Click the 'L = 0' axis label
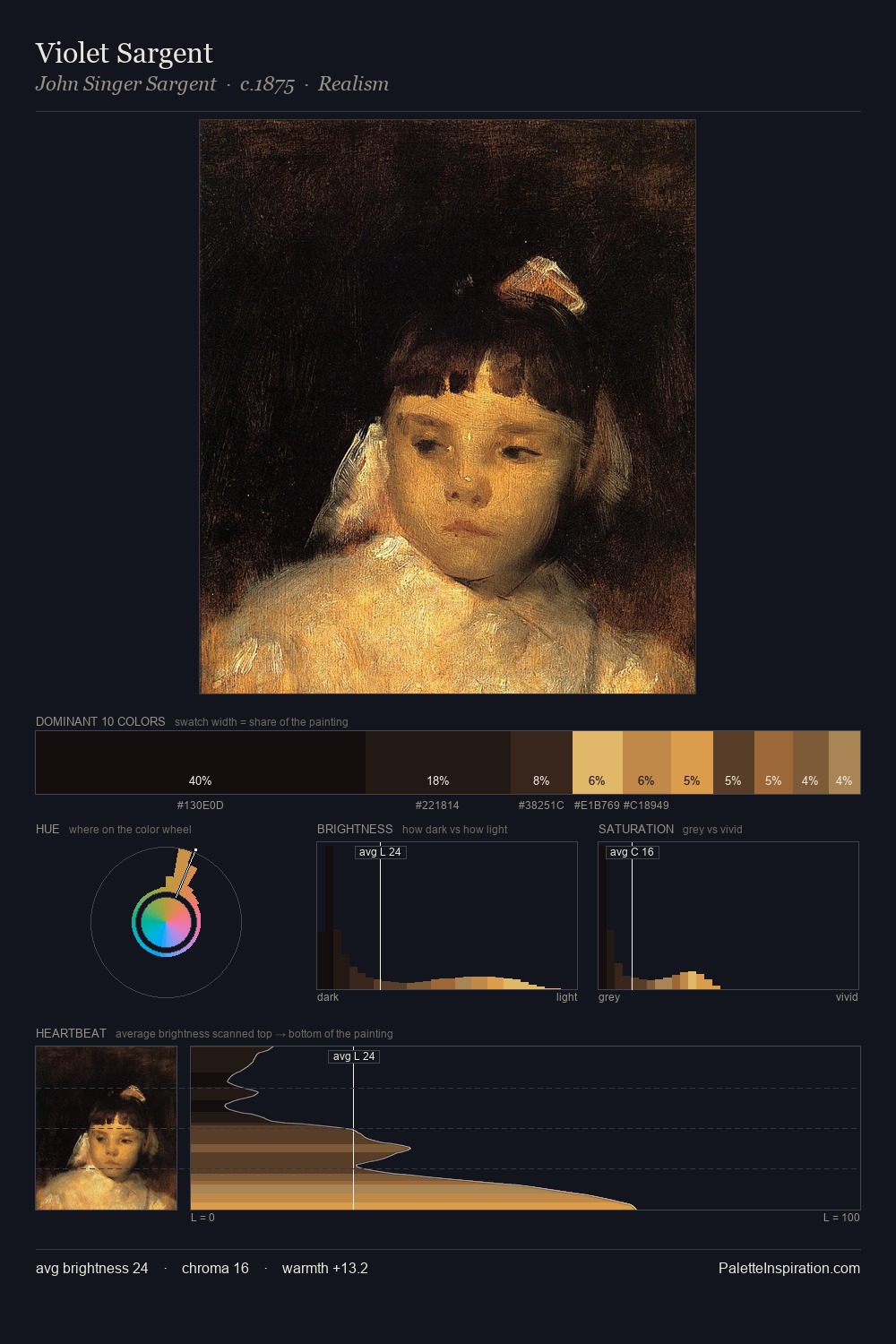The width and height of the screenshot is (896, 1344). (202, 1218)
